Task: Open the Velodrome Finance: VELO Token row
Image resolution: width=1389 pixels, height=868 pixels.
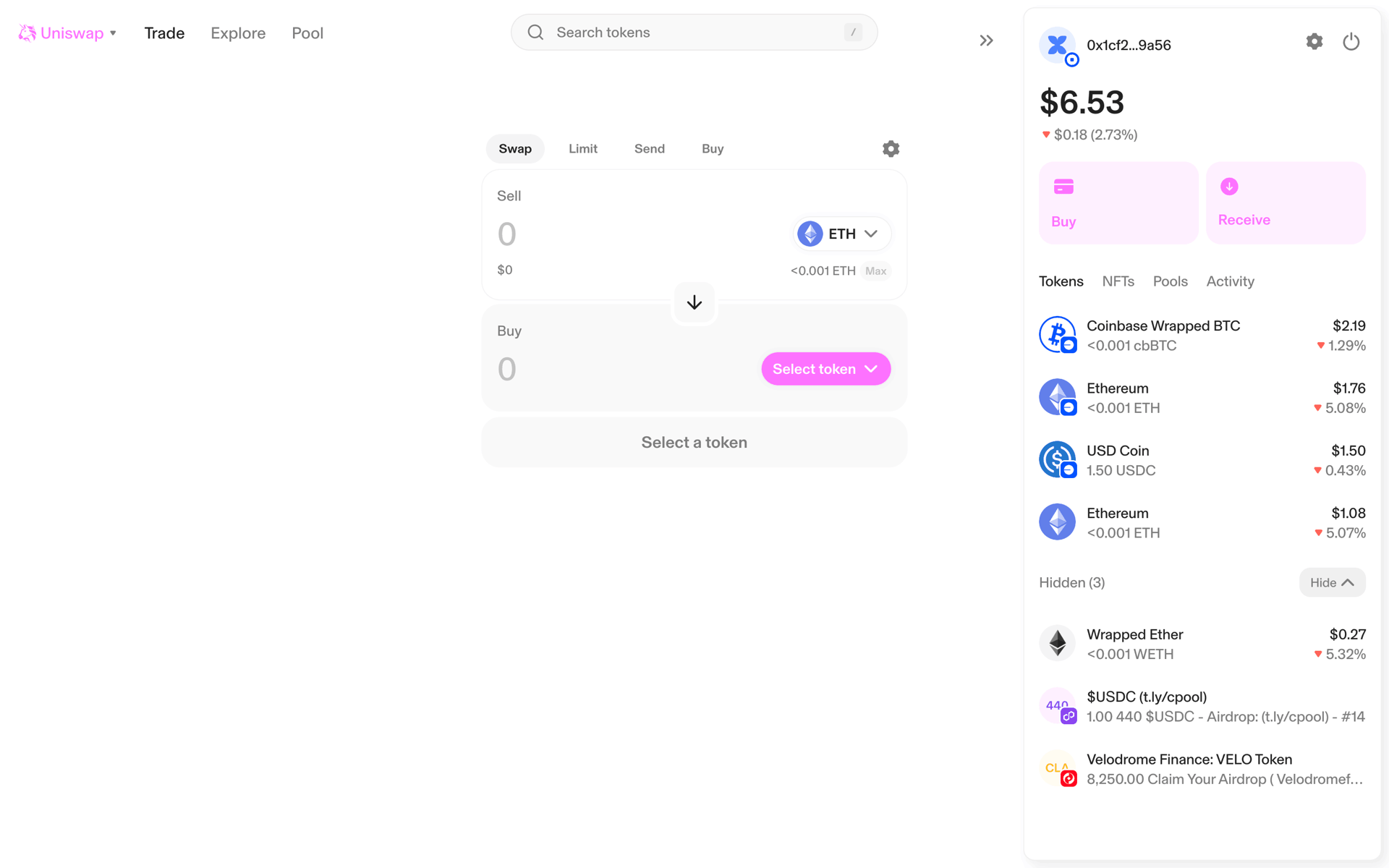Action: [1202, 769]
